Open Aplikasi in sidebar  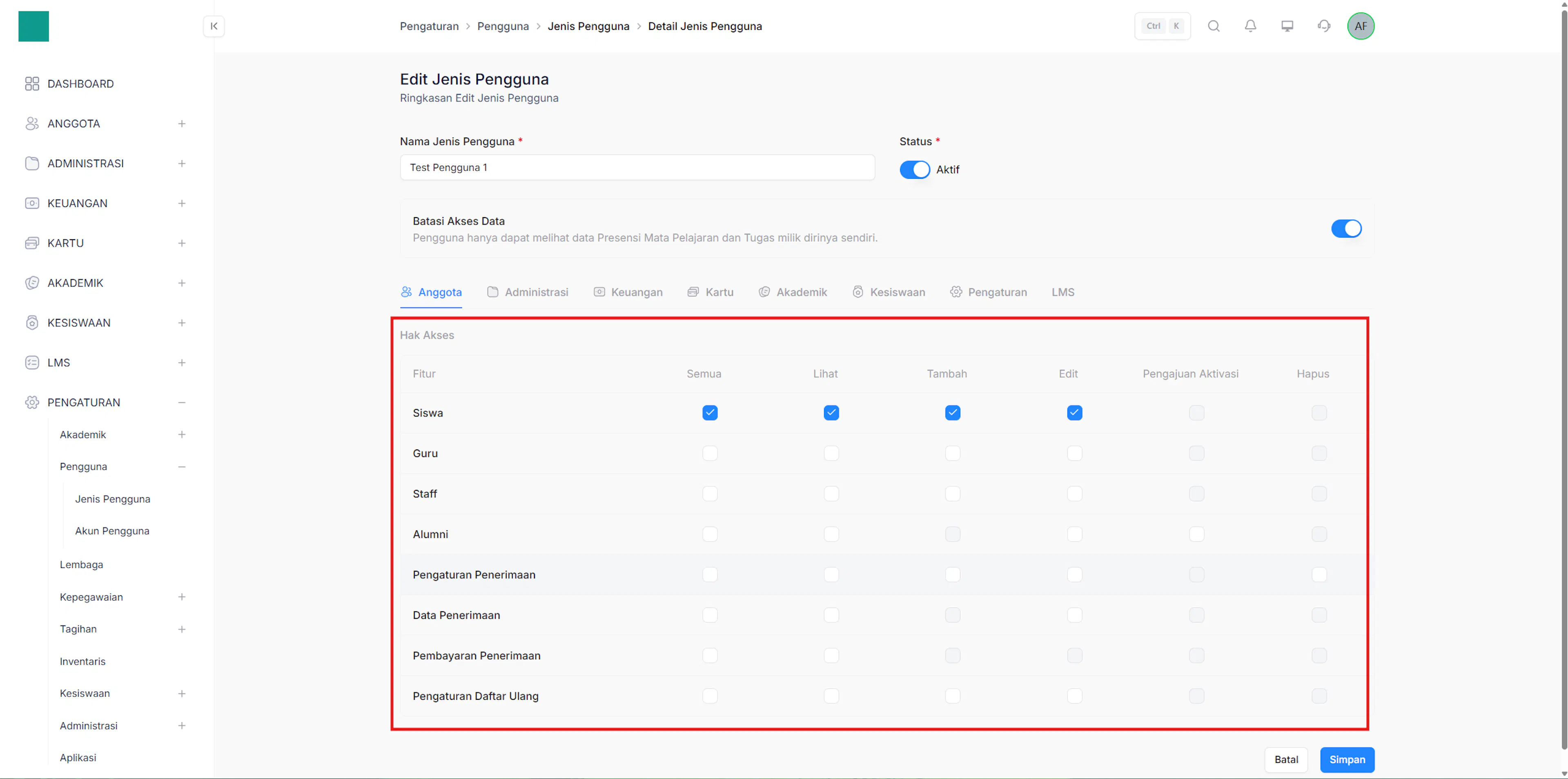tap(78, 758)
